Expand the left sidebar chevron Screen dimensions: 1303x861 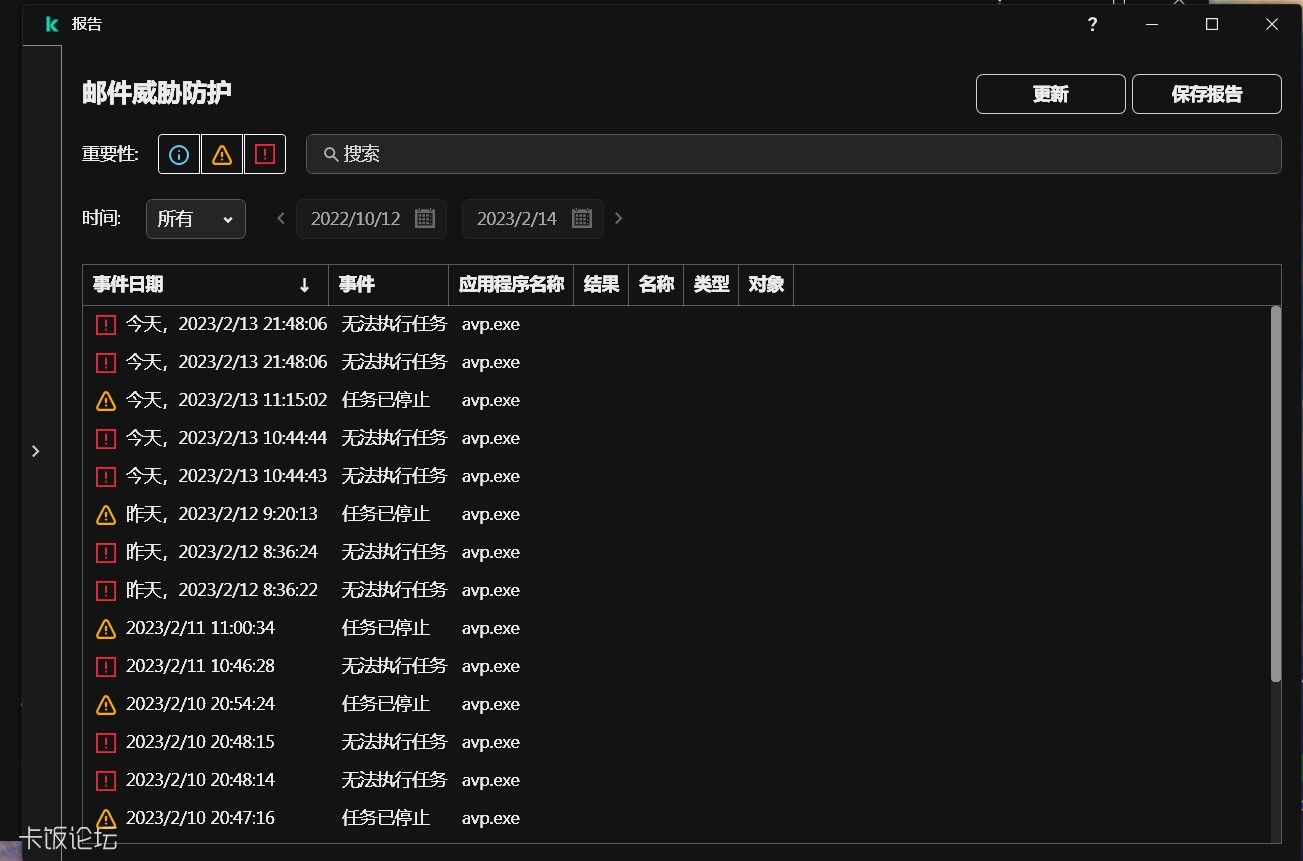point(36,451)
